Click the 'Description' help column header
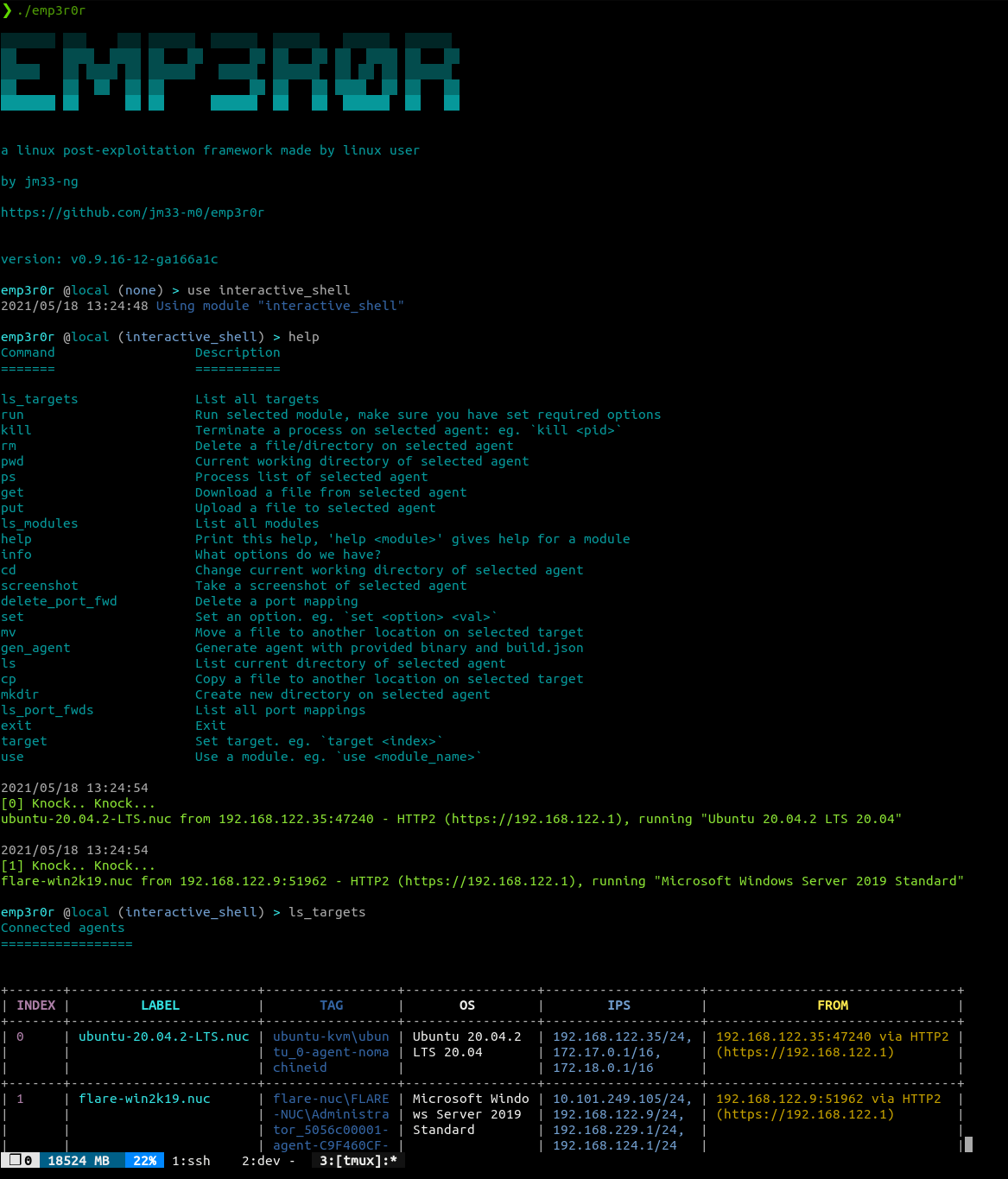The height and width of the screenshot is (1179, 1008). coord(238,352)
